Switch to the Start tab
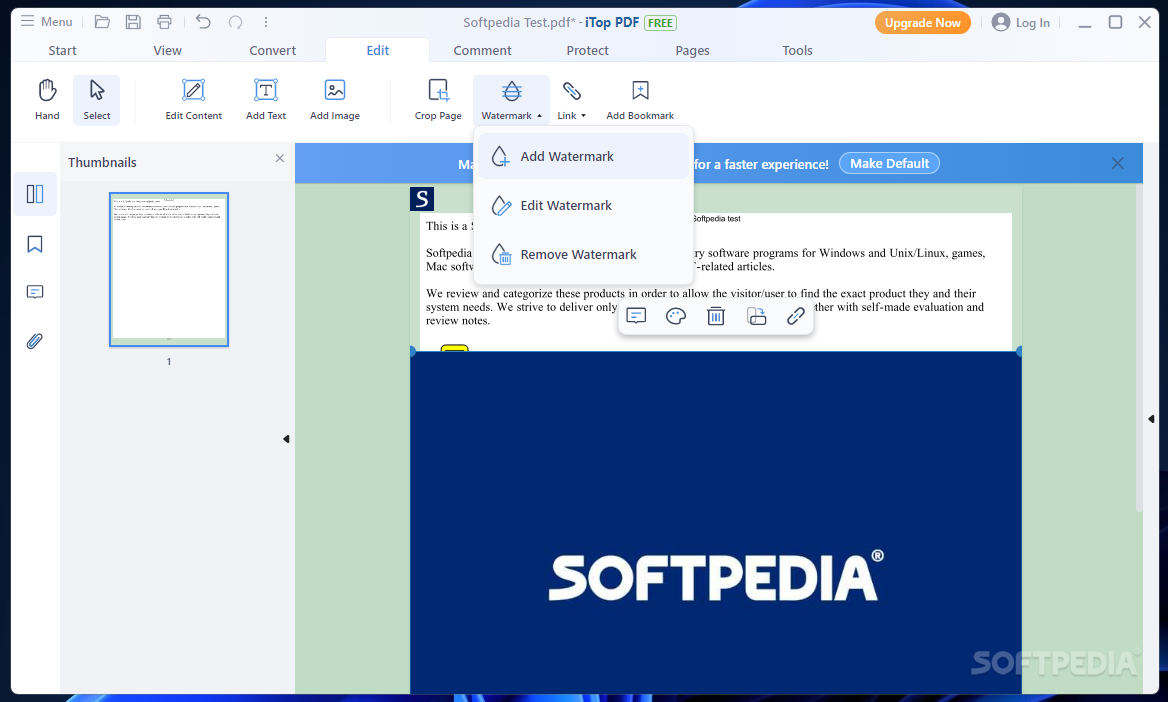The image size is (1168, 702). click(x=63, y=50)
